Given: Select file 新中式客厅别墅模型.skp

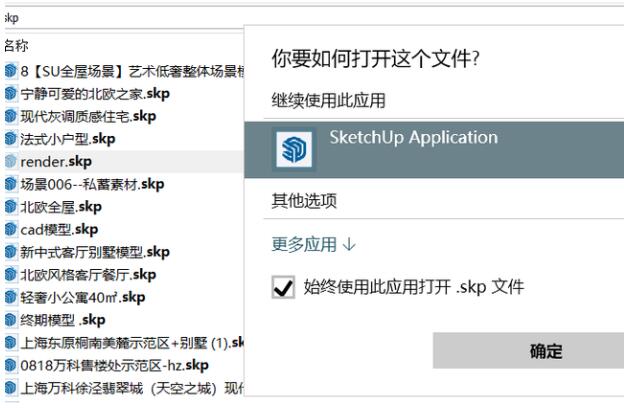Looking at the screenshot, I should [x=95, y=252].
